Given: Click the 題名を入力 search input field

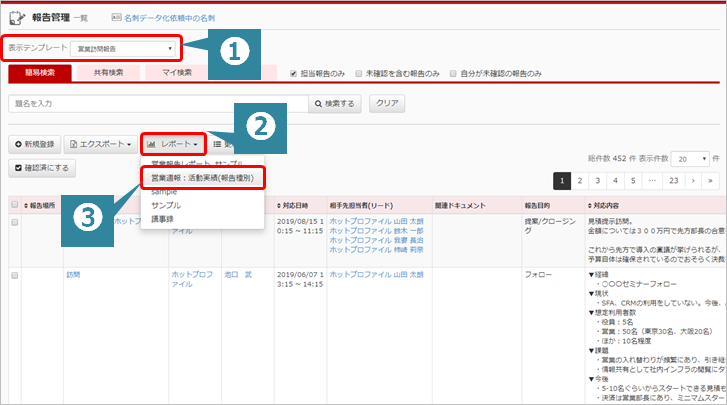Looking at the screenshot, I should coord(158,103).
